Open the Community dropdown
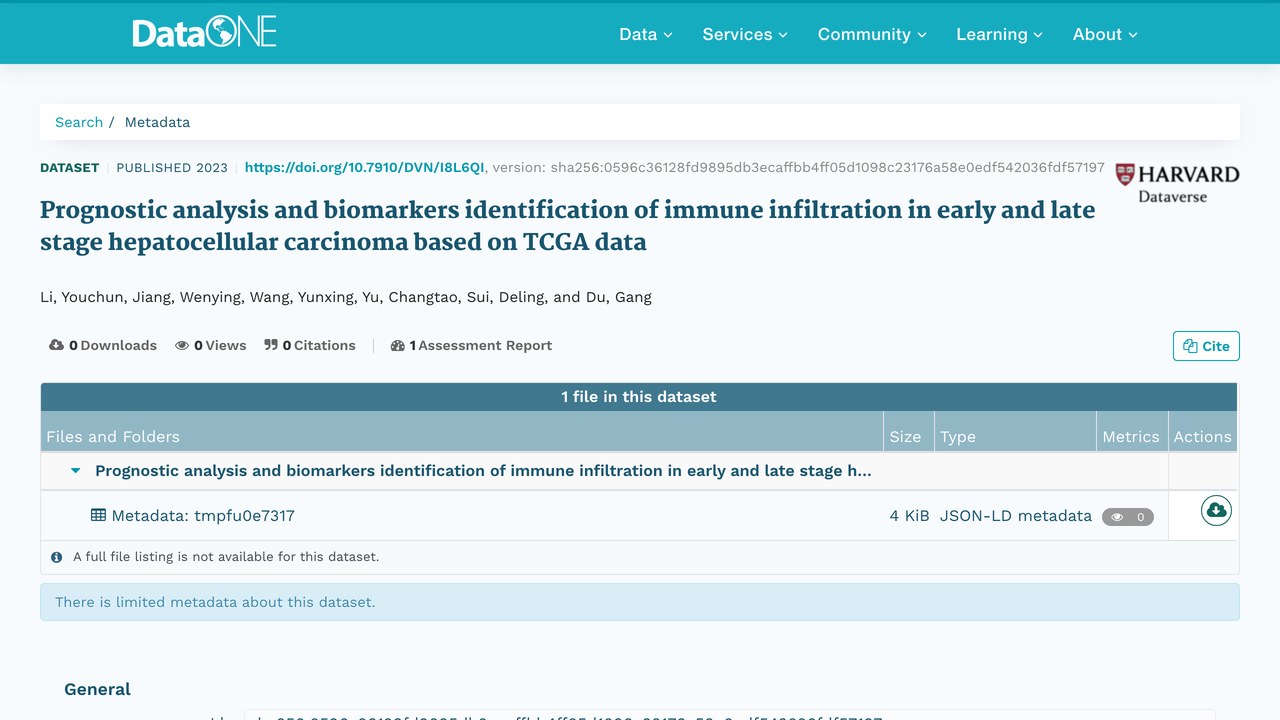Viewport: 1280px width, 720px height. click(x=872, y=34)
